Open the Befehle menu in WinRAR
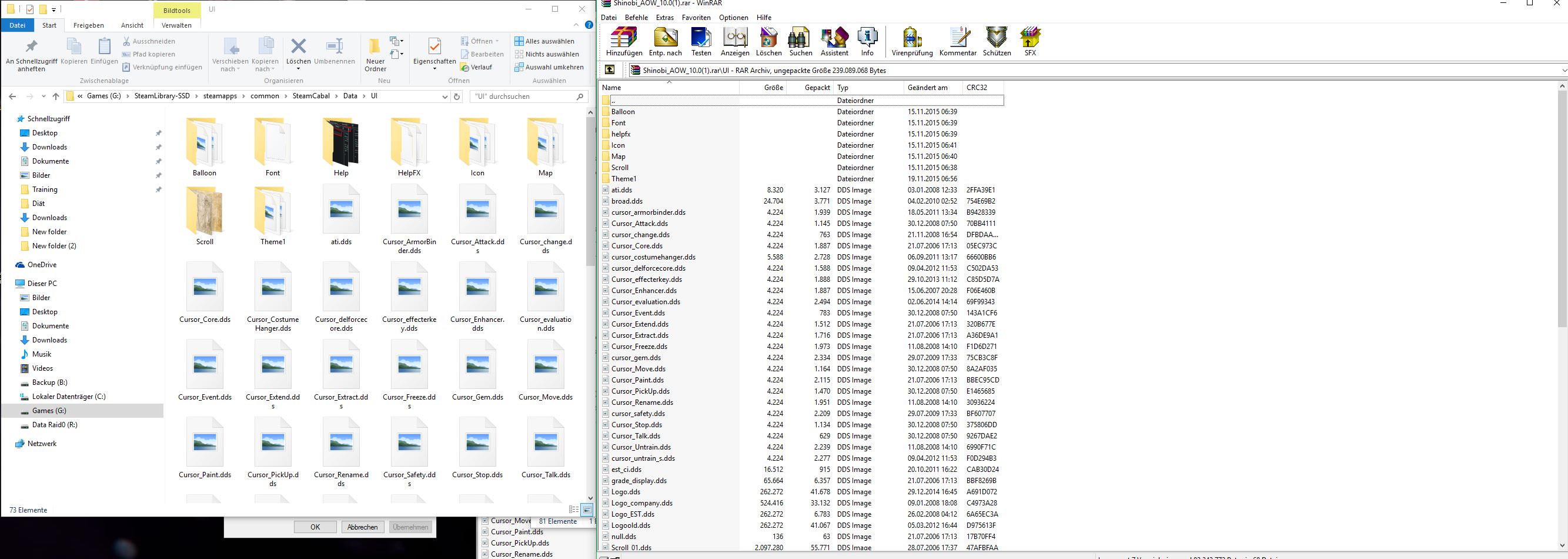This screenshot has width=1568, height=559. tap(636, 18)
